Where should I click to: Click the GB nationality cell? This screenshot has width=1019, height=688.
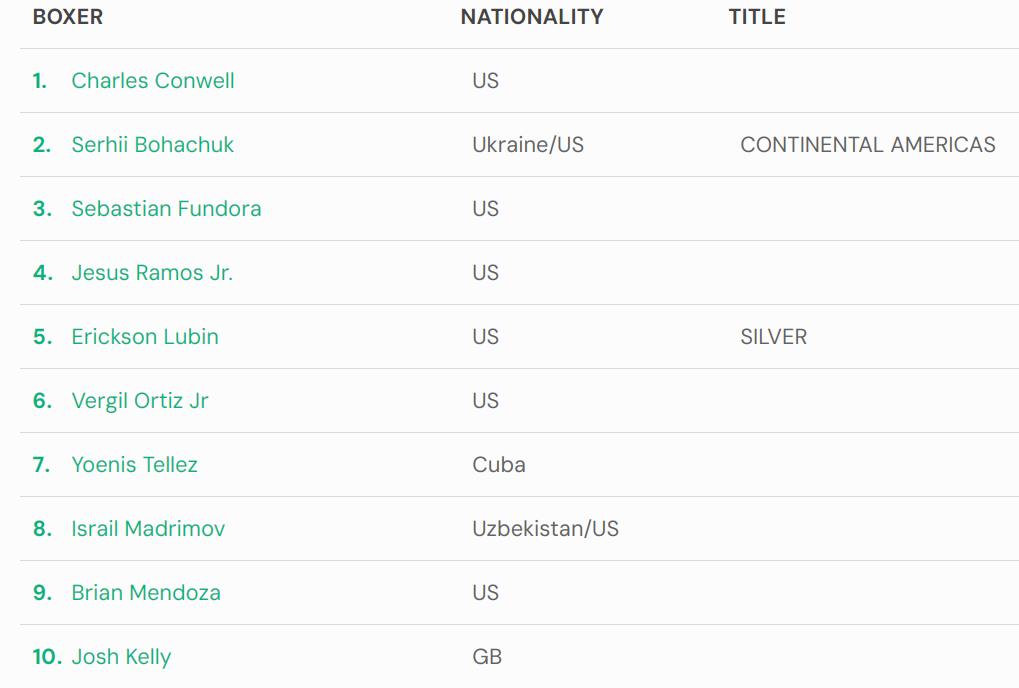pyautogui.click(x=487, y=657)
